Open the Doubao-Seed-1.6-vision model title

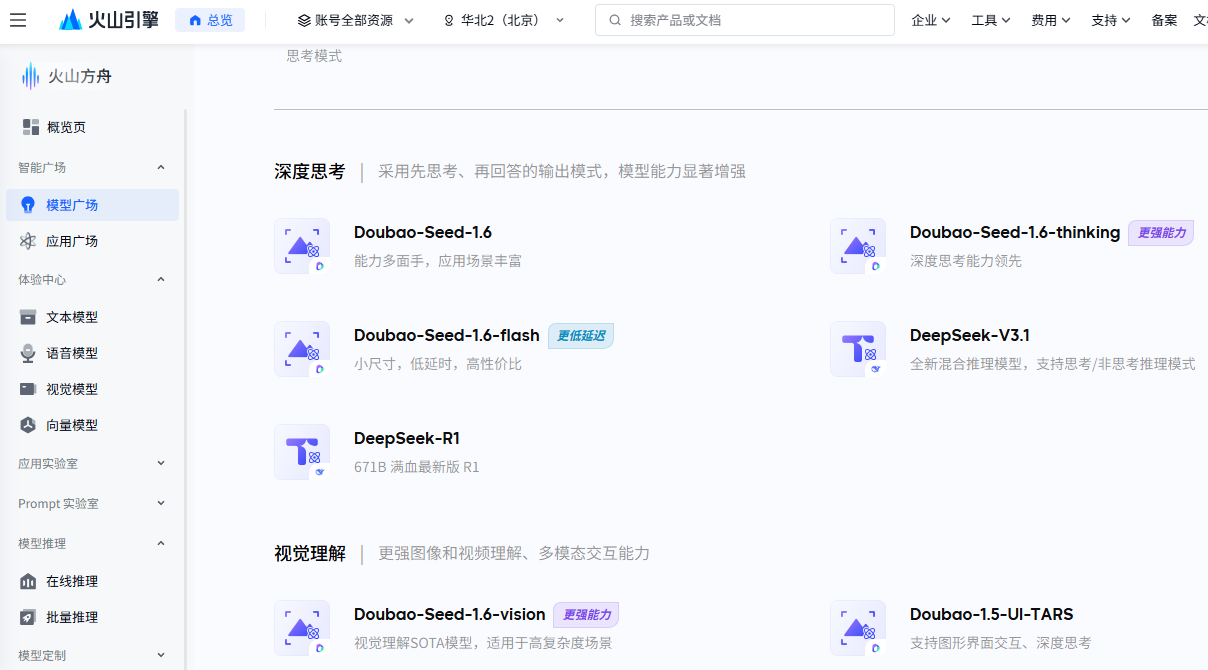[x=450, y=614]
